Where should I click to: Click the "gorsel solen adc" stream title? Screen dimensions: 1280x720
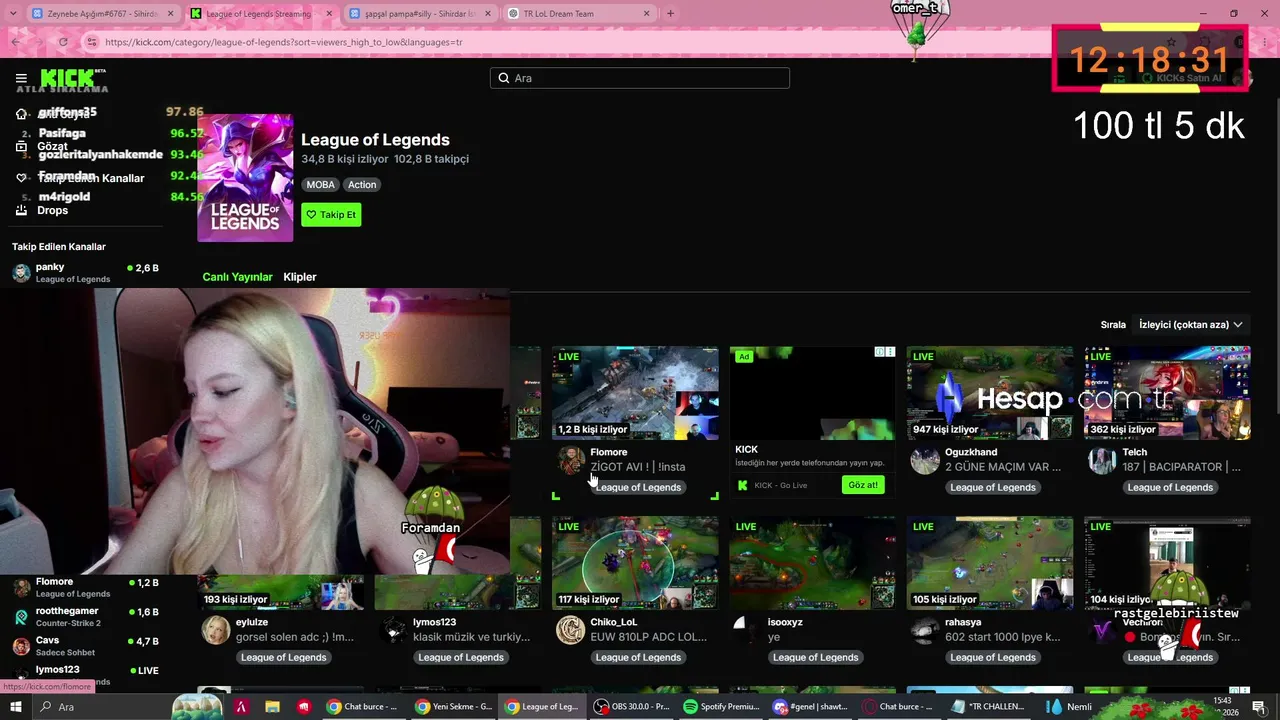[294, 637]
